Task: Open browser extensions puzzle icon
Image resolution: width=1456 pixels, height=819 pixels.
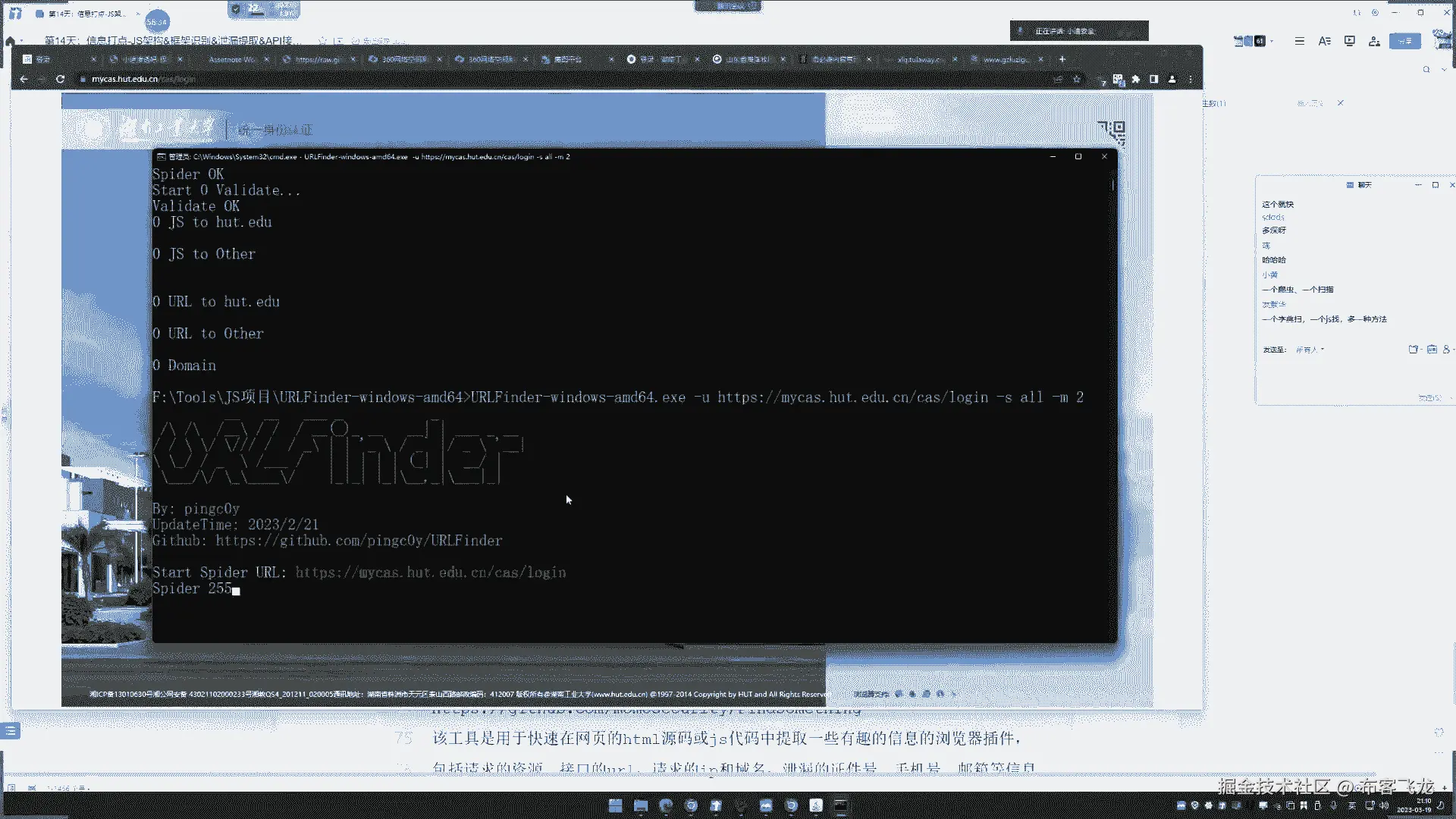Action: pyautogui.click(x=1136, y=79)
